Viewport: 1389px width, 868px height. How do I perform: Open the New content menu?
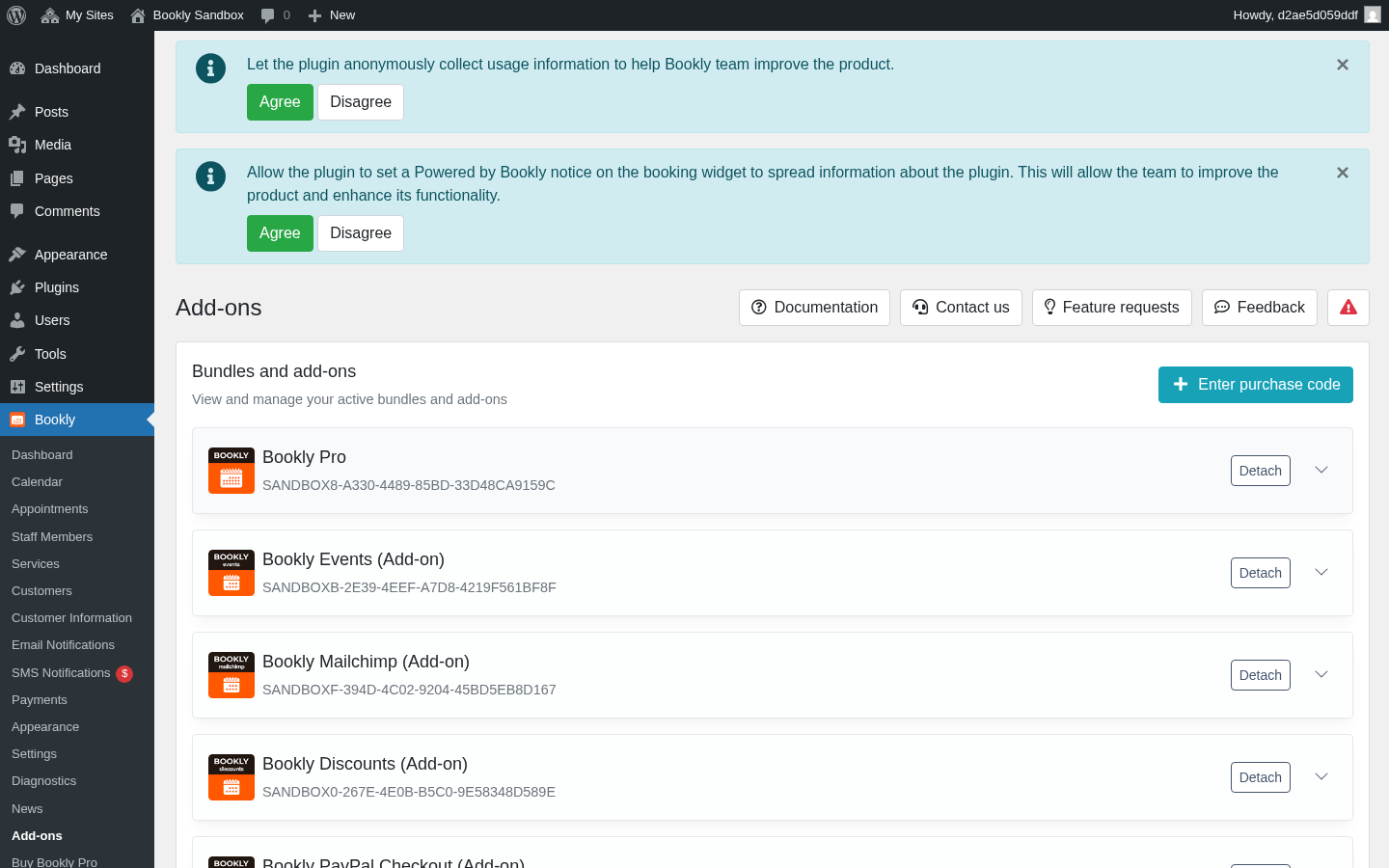coord(331,15)
